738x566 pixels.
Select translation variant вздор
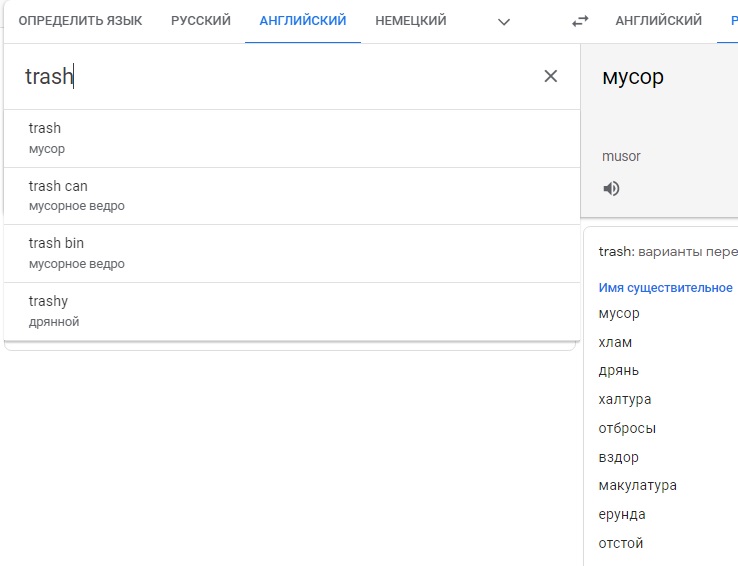coord(618,457)
